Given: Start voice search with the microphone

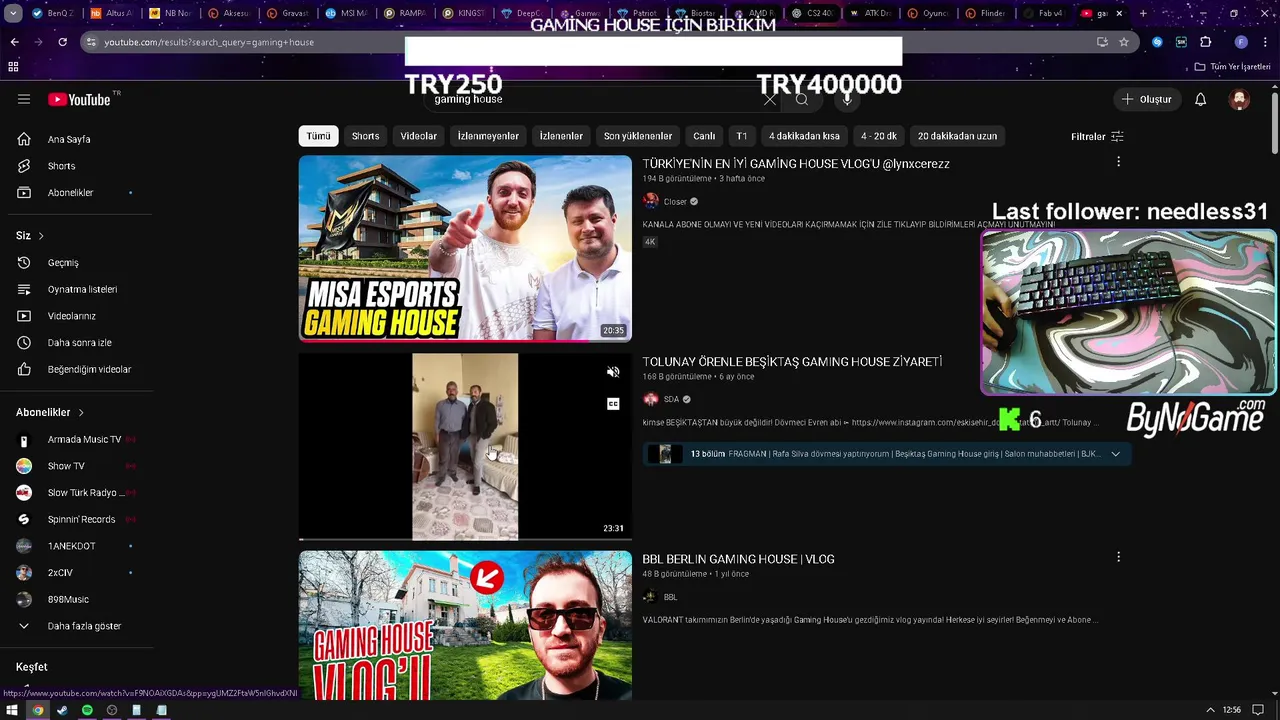Looking at the screenshot, I should (847, 99).
